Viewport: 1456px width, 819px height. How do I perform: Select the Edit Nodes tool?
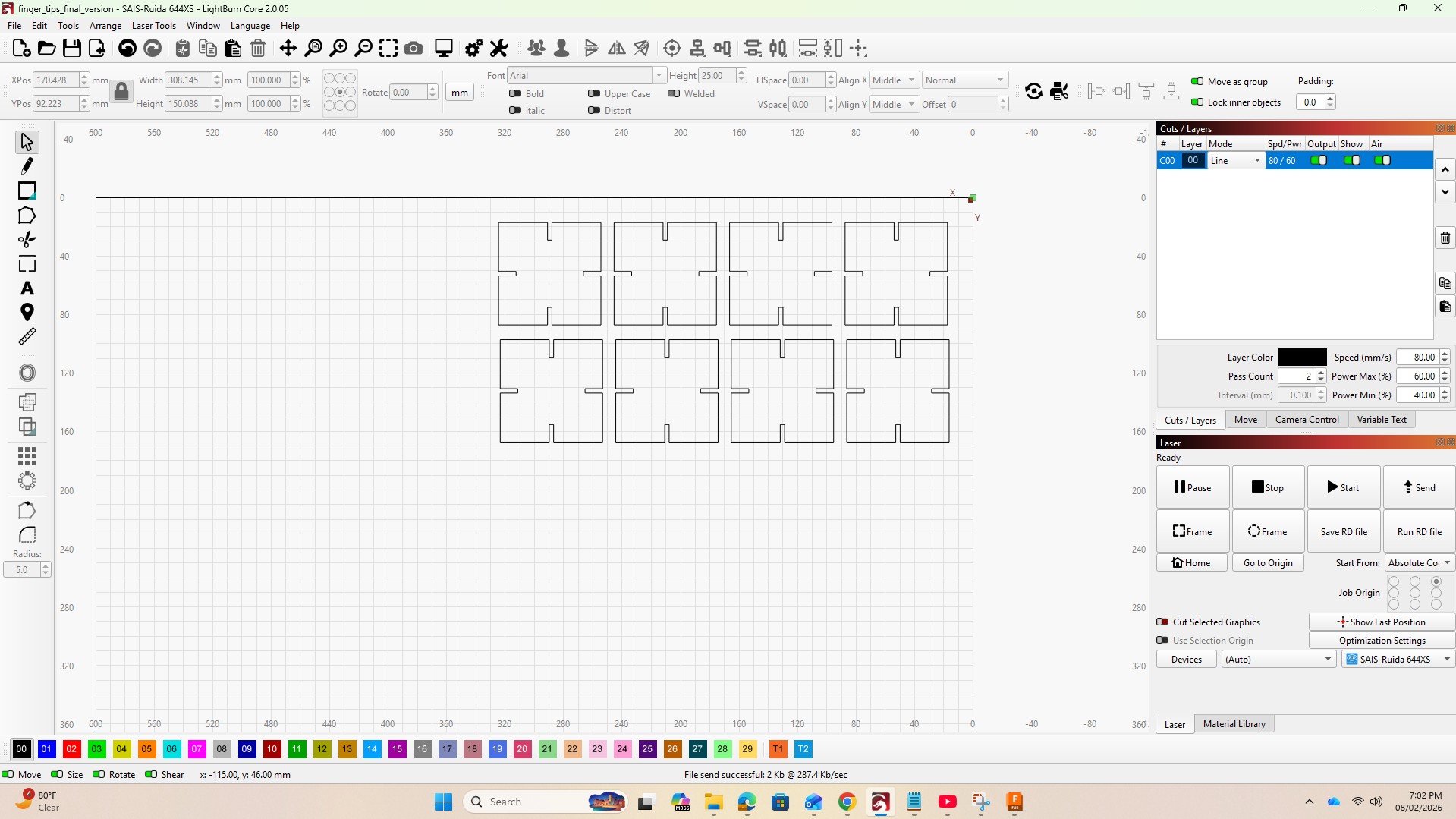[x=27, y=240]
